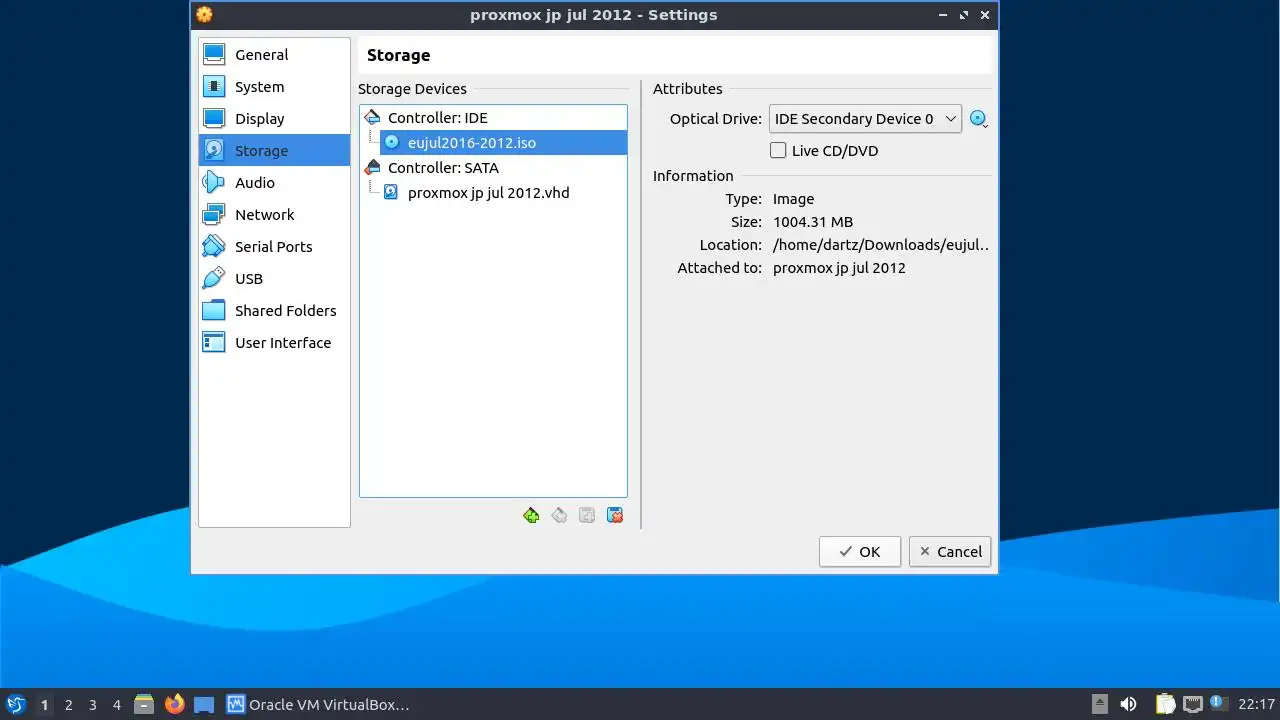Switch to workspace 4
The height and width of the screenshot is (720, 1280).
point(116,705)
